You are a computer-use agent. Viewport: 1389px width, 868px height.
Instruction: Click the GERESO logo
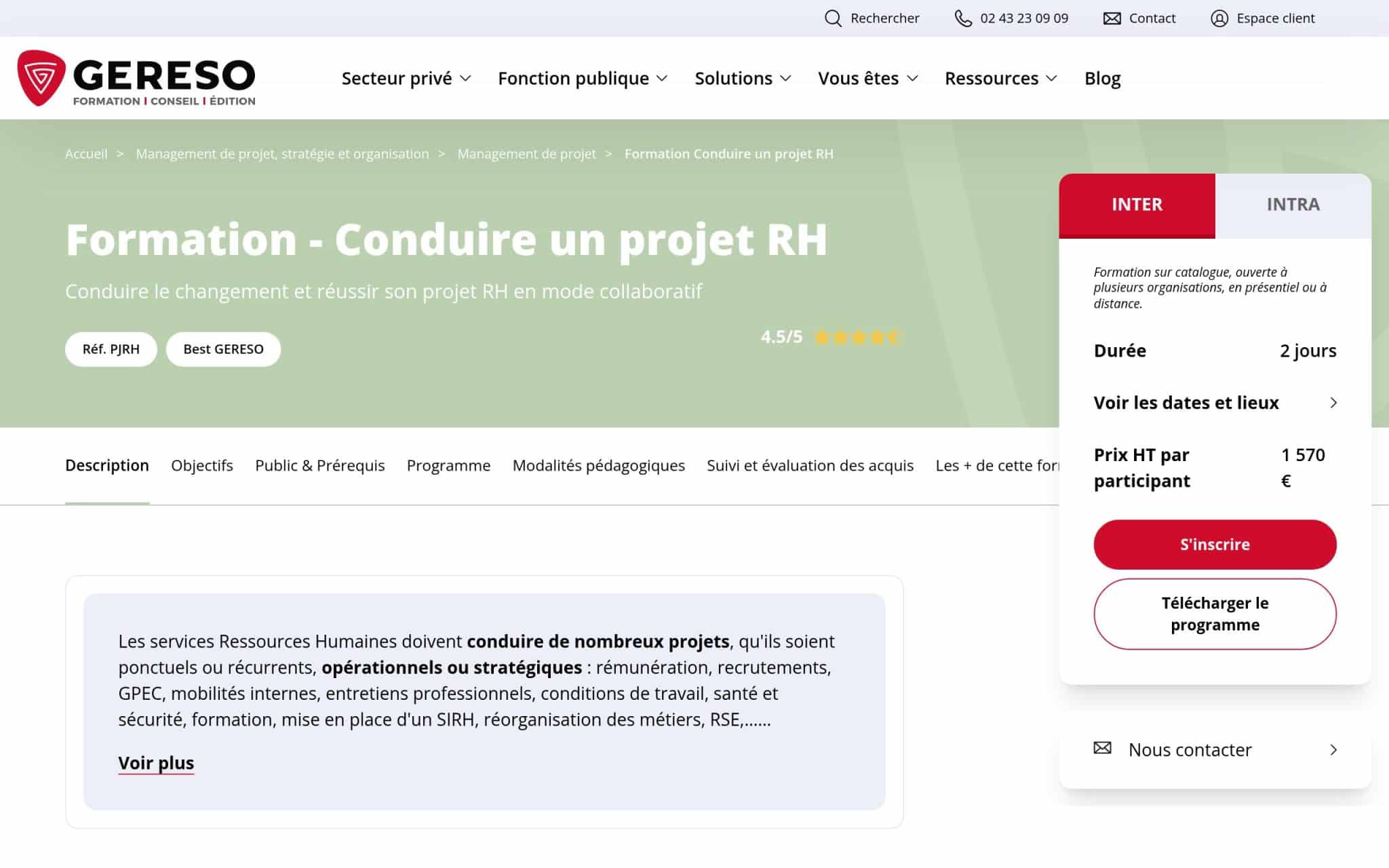(136, 78)
